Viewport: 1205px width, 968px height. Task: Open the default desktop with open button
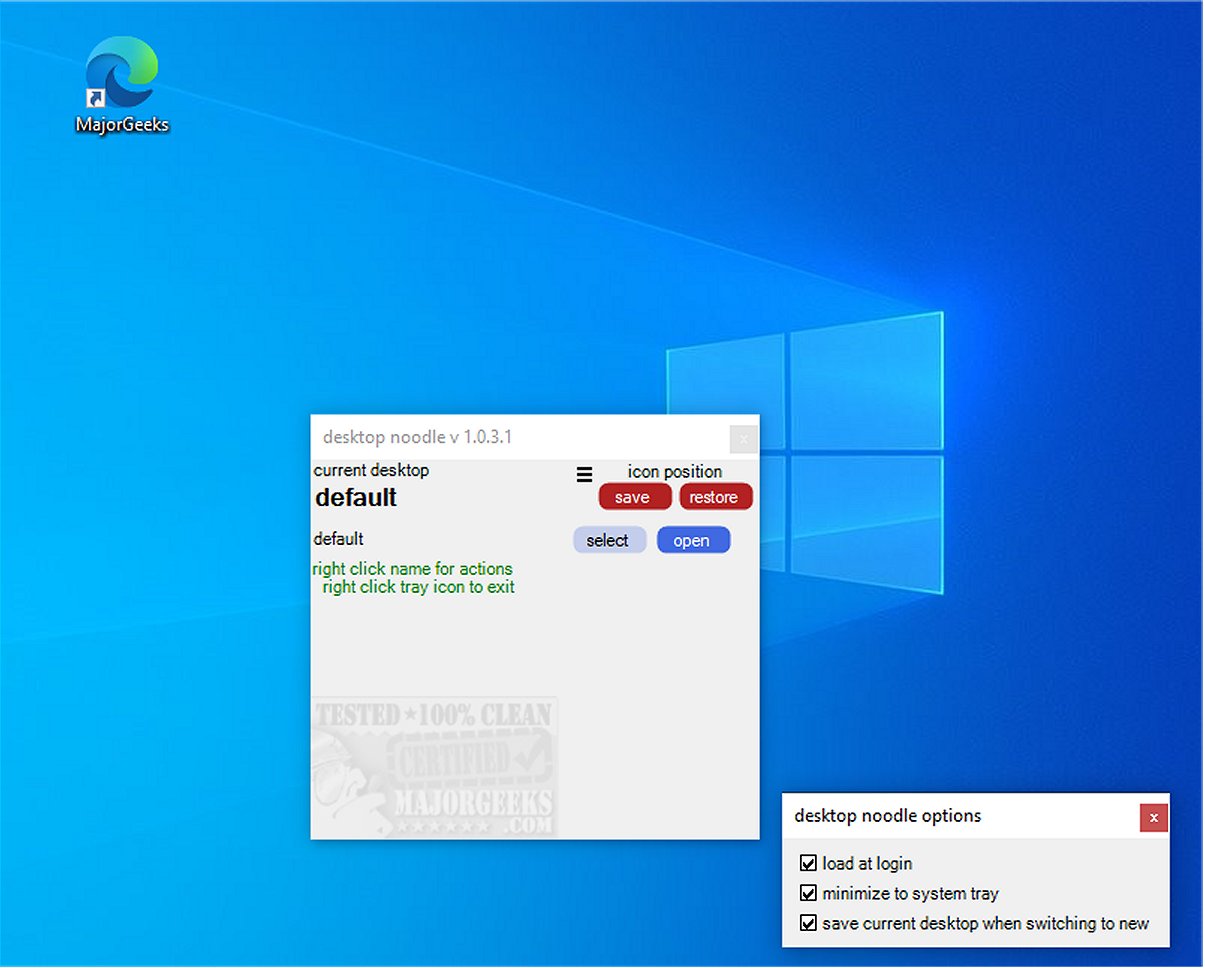pyautogui.click(x=693, y=540)
